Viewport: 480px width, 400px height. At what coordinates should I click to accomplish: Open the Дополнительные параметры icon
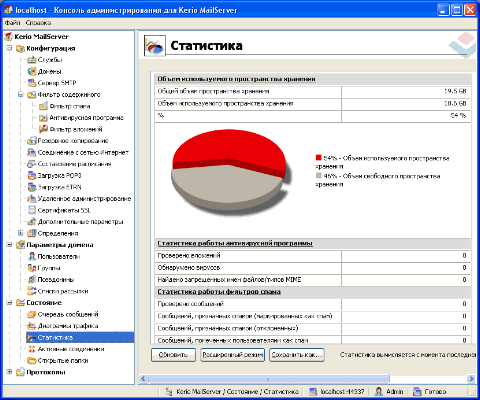point(32,222)
